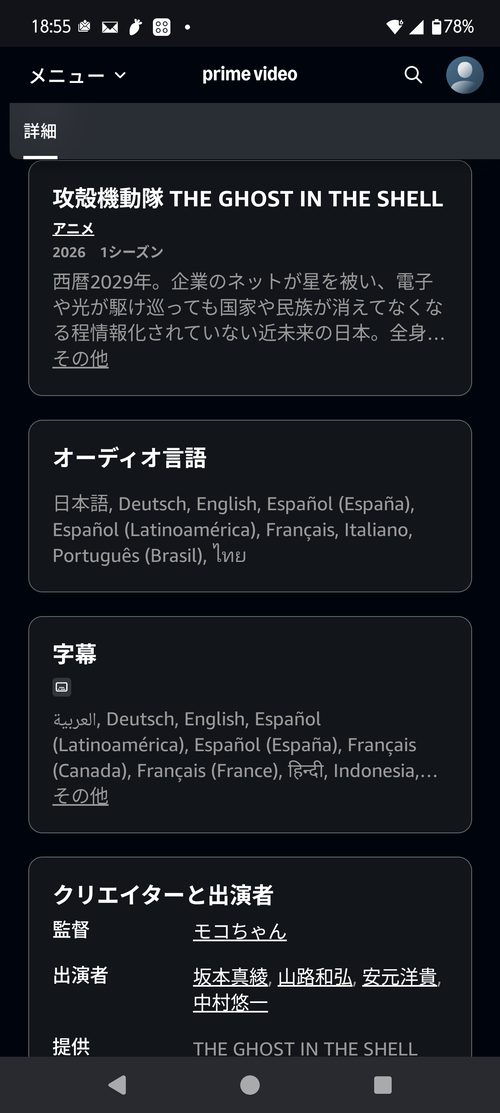Open the アニメ genre link
The width and height of the screenshot is (500, 1113).
point(73,229)
